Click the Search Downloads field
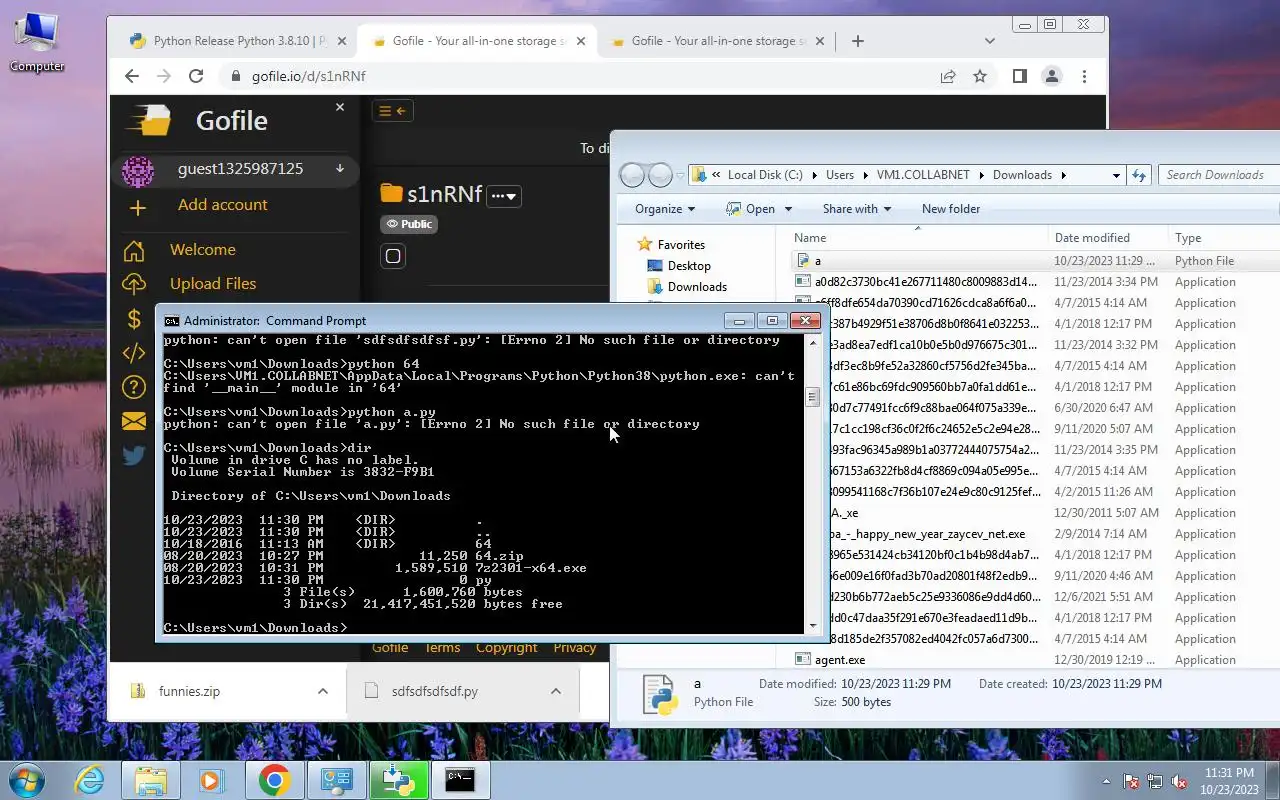 click(x=1220, y=175)
